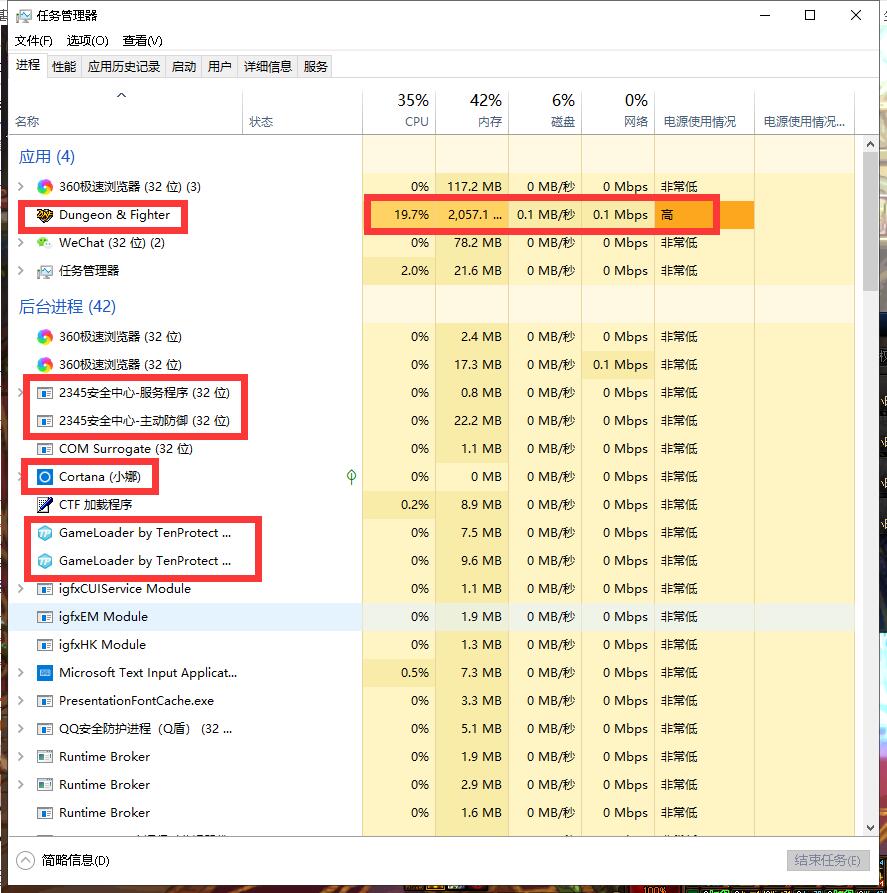The width and height of the screenshot is (887, 893).
Task: Click scroll down arrow of process list
Action: click(x=870, y=828)
